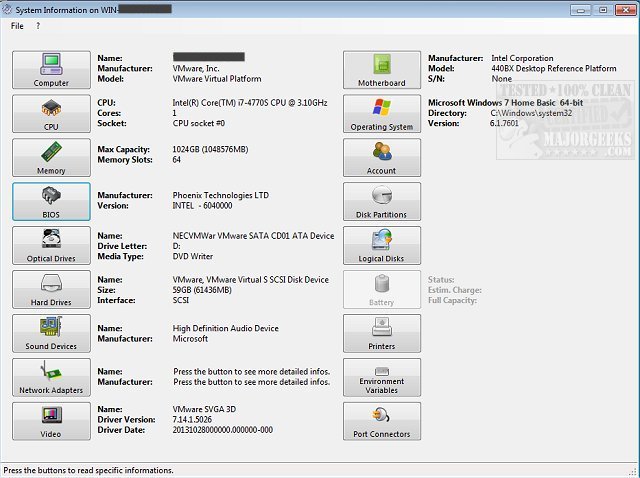View Sound Devices information
Image resolution: width=640 pixels, height=478 pixels.
[x=52, y=333]
